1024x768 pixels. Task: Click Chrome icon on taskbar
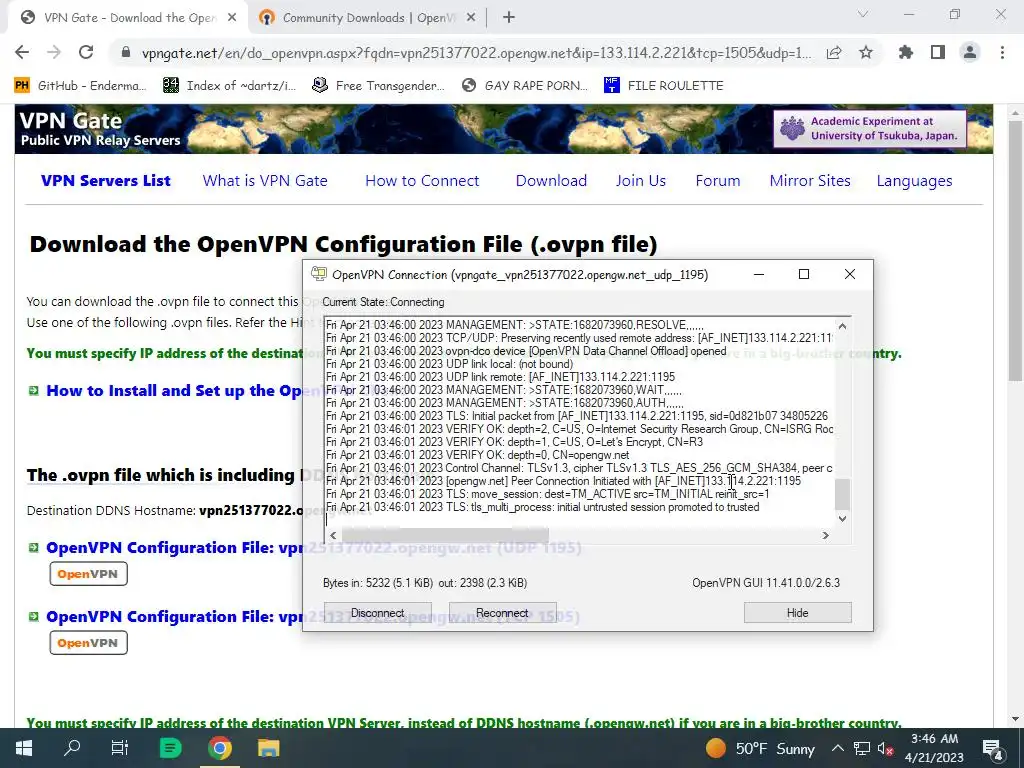pos(220,748)
